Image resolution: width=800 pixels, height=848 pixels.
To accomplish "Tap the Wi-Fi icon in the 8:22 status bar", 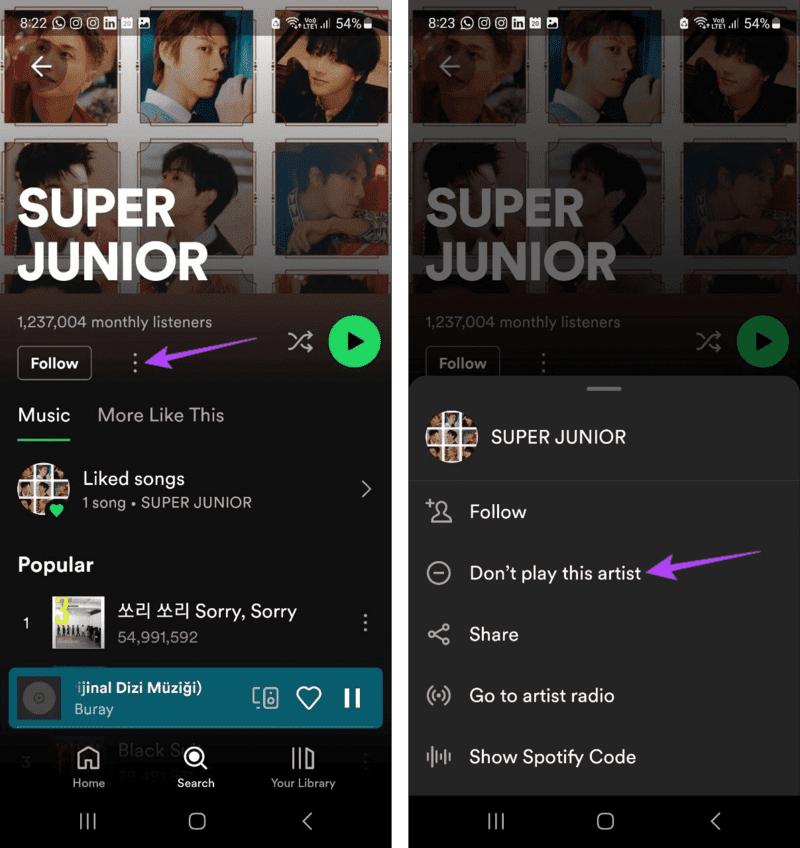I will point(293,23).
